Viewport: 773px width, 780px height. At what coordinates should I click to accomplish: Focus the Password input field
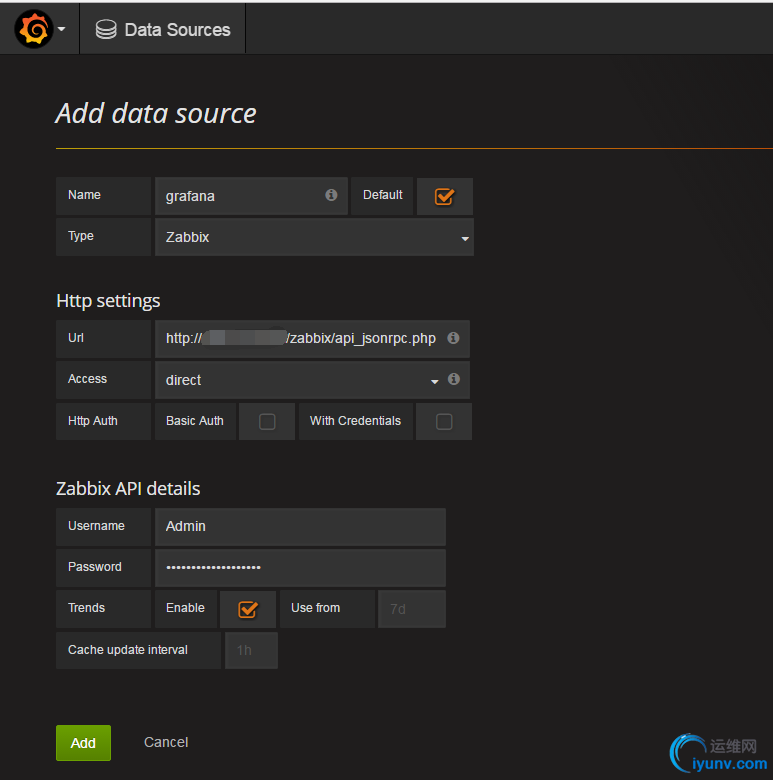[x=300, y=568]
